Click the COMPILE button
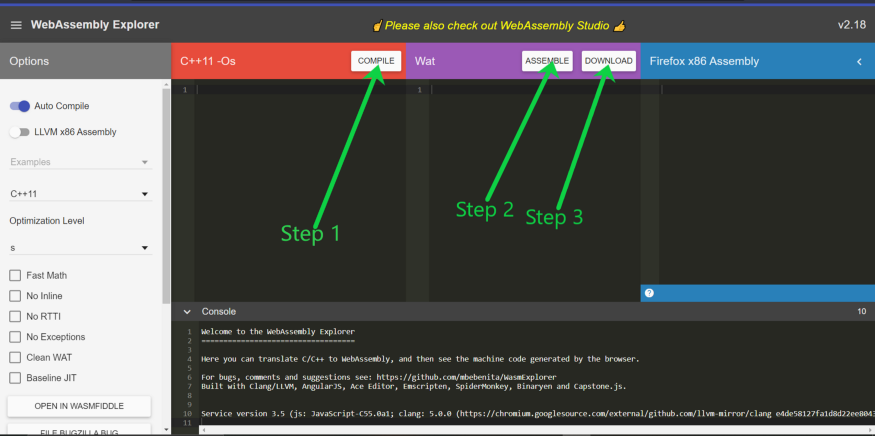This screenshot has width=875, height=436. coord(376,61)
